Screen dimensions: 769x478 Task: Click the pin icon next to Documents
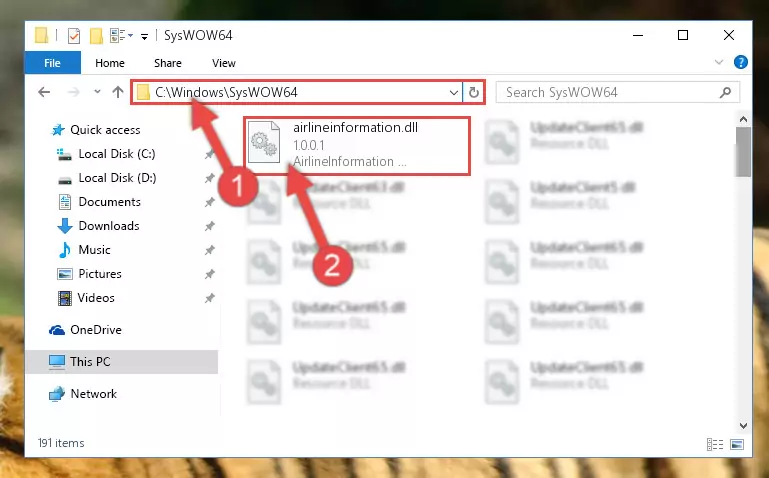click(x=209, y=202)
